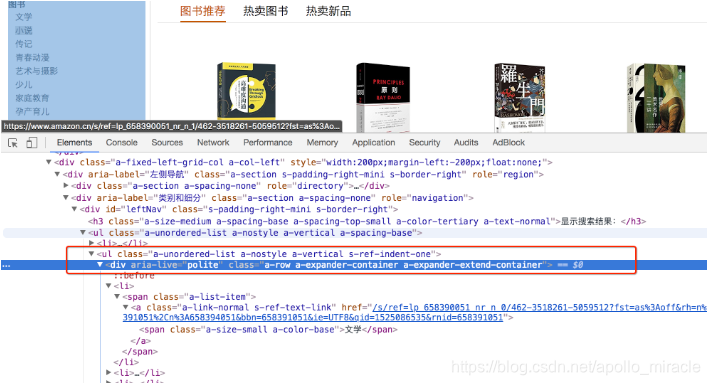Select the closing </a> tag line
This screenshot has width=710, height=385.
[140, 341]
